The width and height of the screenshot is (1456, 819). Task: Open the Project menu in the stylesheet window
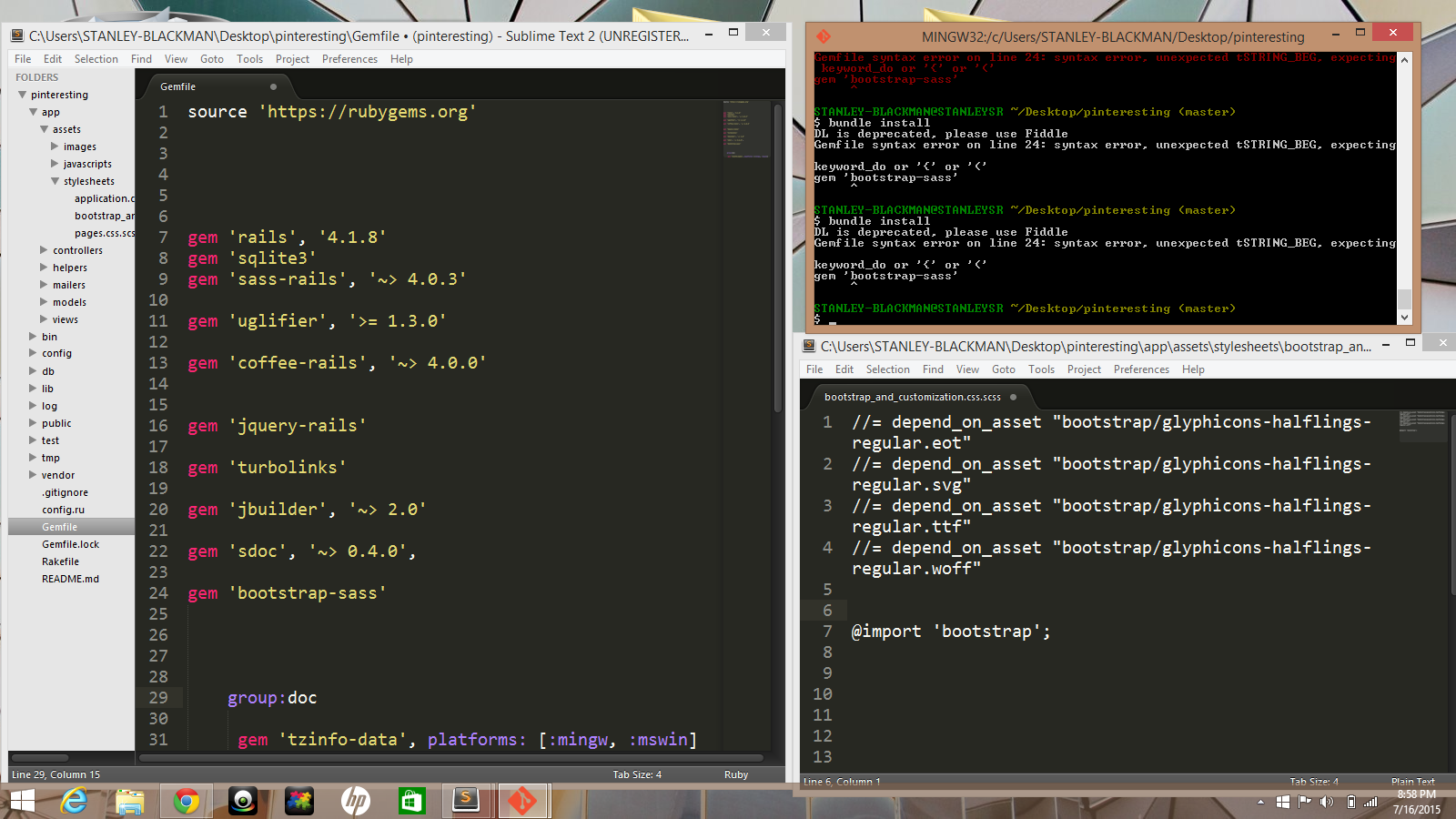click(x=1084, y=369)
